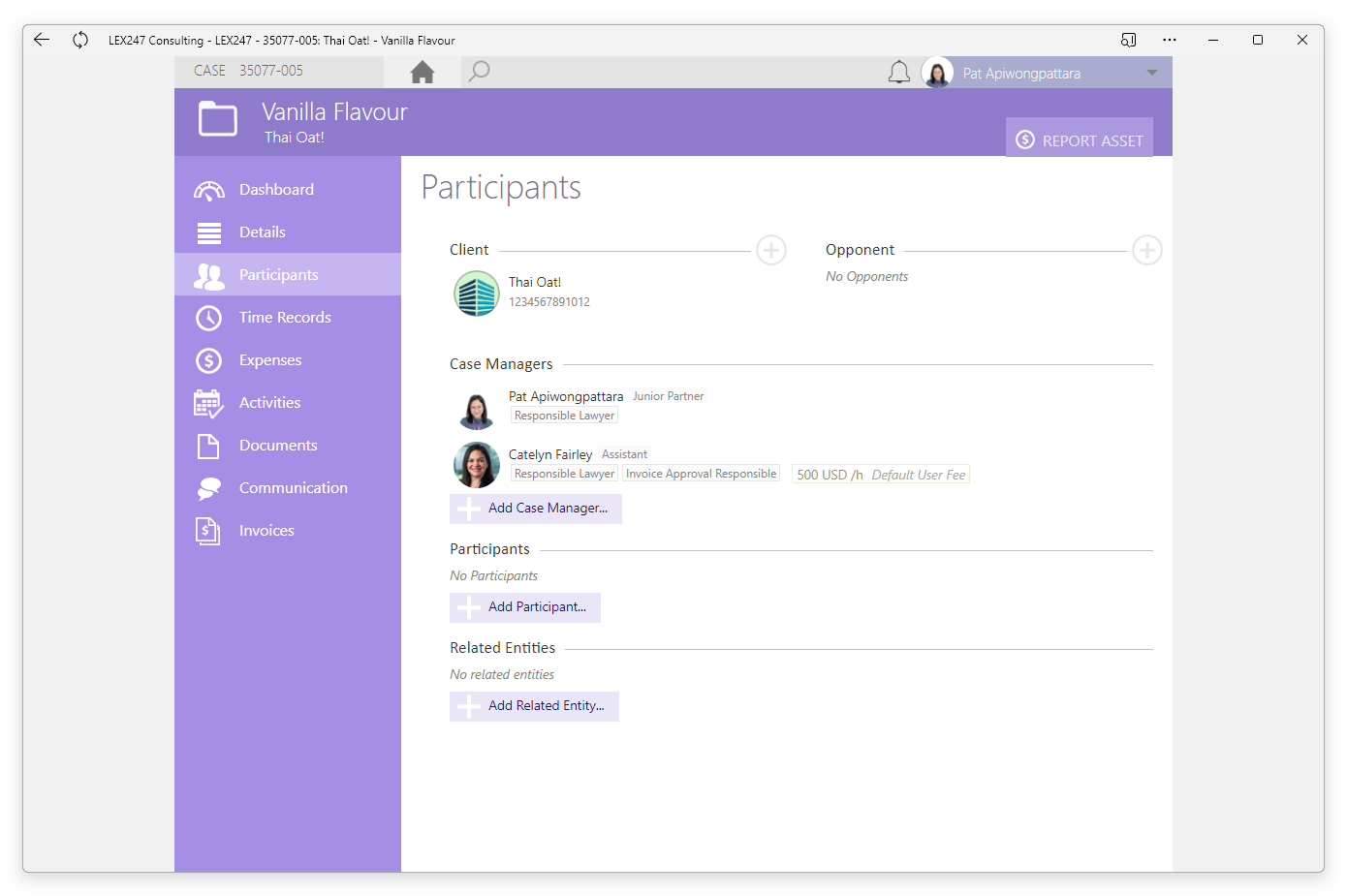Viewport: 1347px width, 896px height.
Task: Click Responsible Lawyer tag under Catelyn Fairley
Action: click(x=564, y=474)
